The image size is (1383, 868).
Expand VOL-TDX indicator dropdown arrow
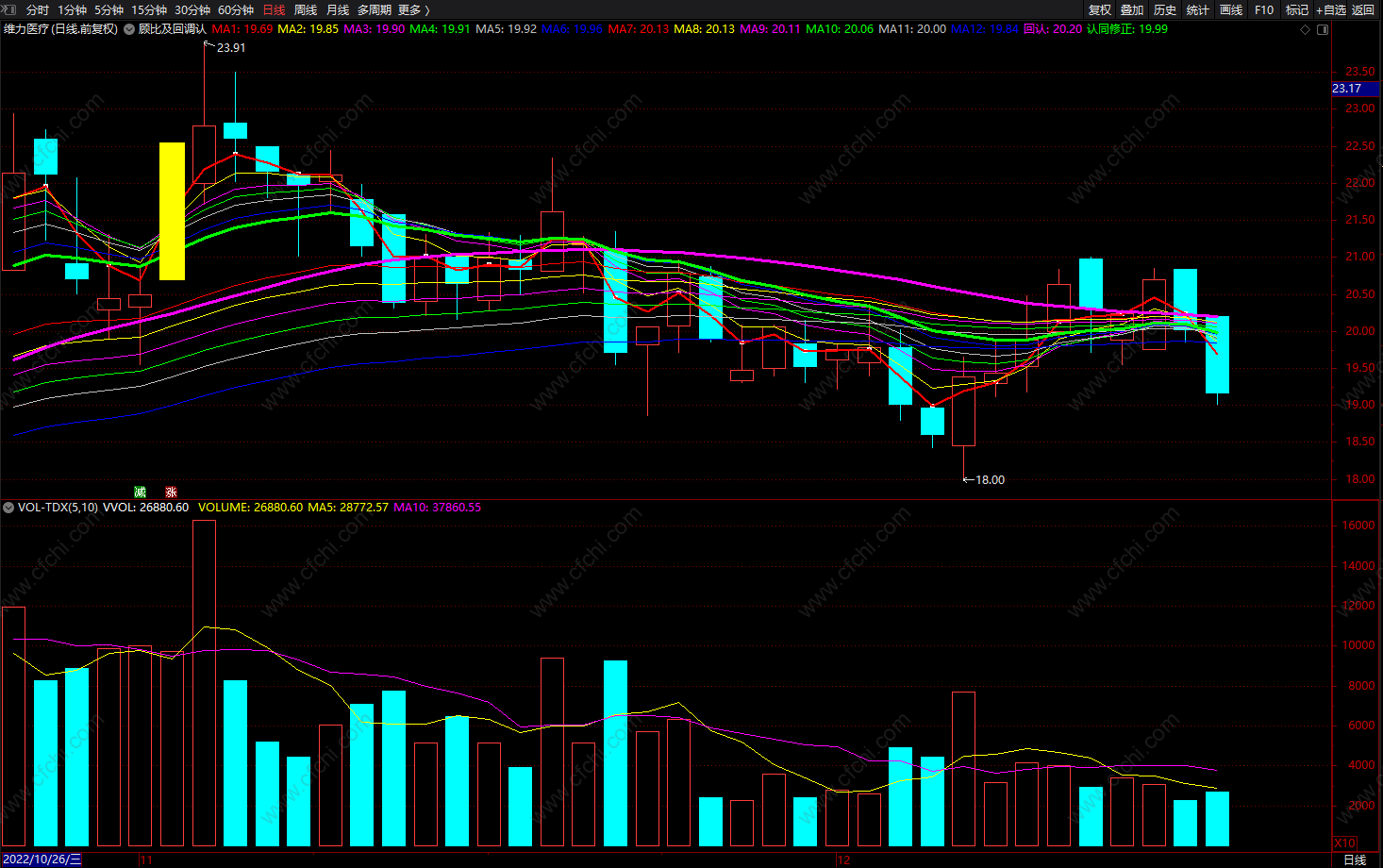8,508
